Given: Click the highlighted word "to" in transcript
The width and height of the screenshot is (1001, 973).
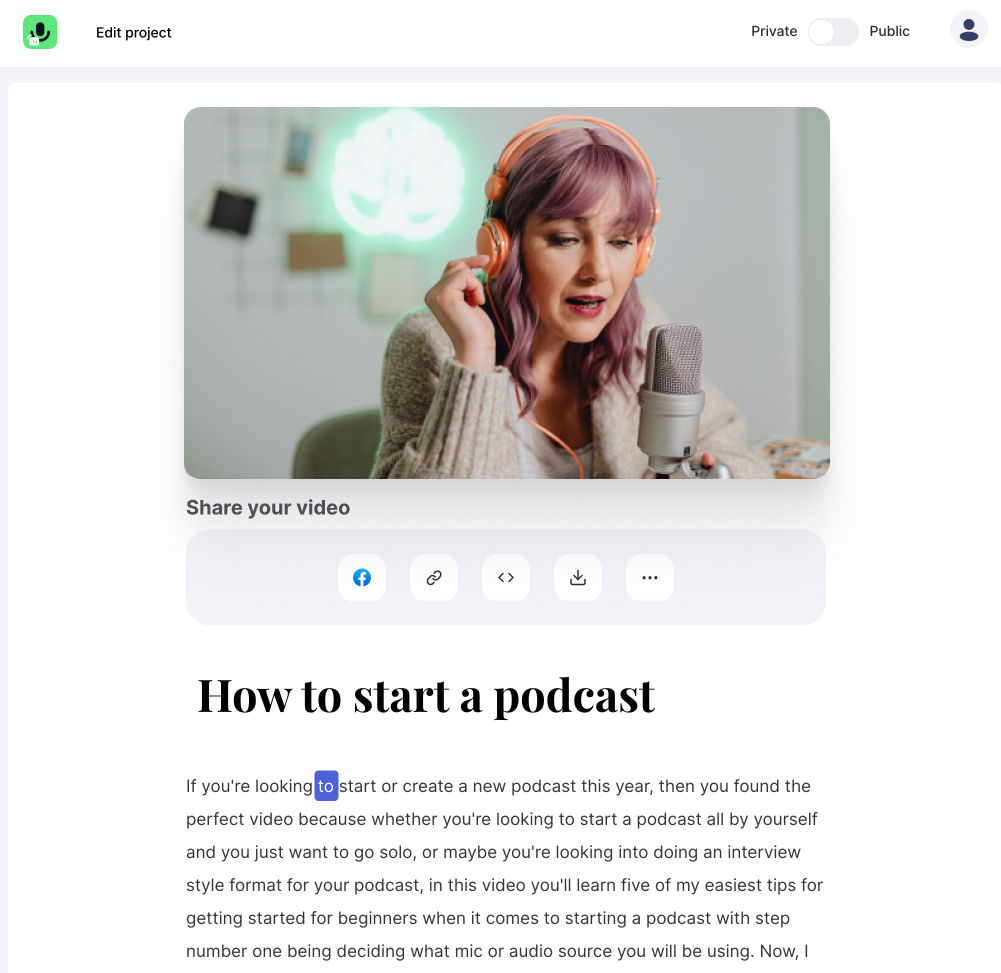Looking at the screenshot, I should coord(326,786).
